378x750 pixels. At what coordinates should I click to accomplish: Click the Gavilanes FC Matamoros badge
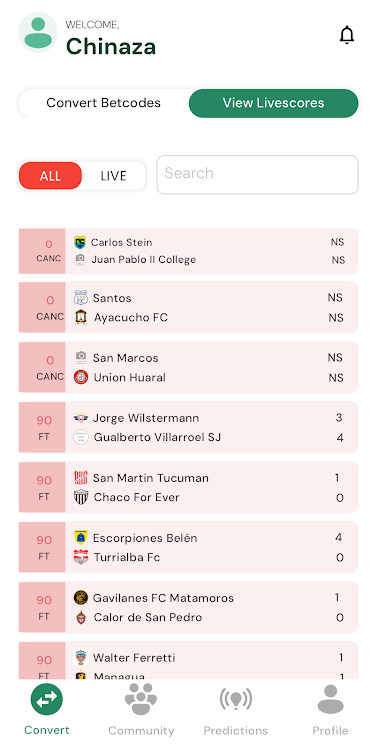(x=81, y=598)
